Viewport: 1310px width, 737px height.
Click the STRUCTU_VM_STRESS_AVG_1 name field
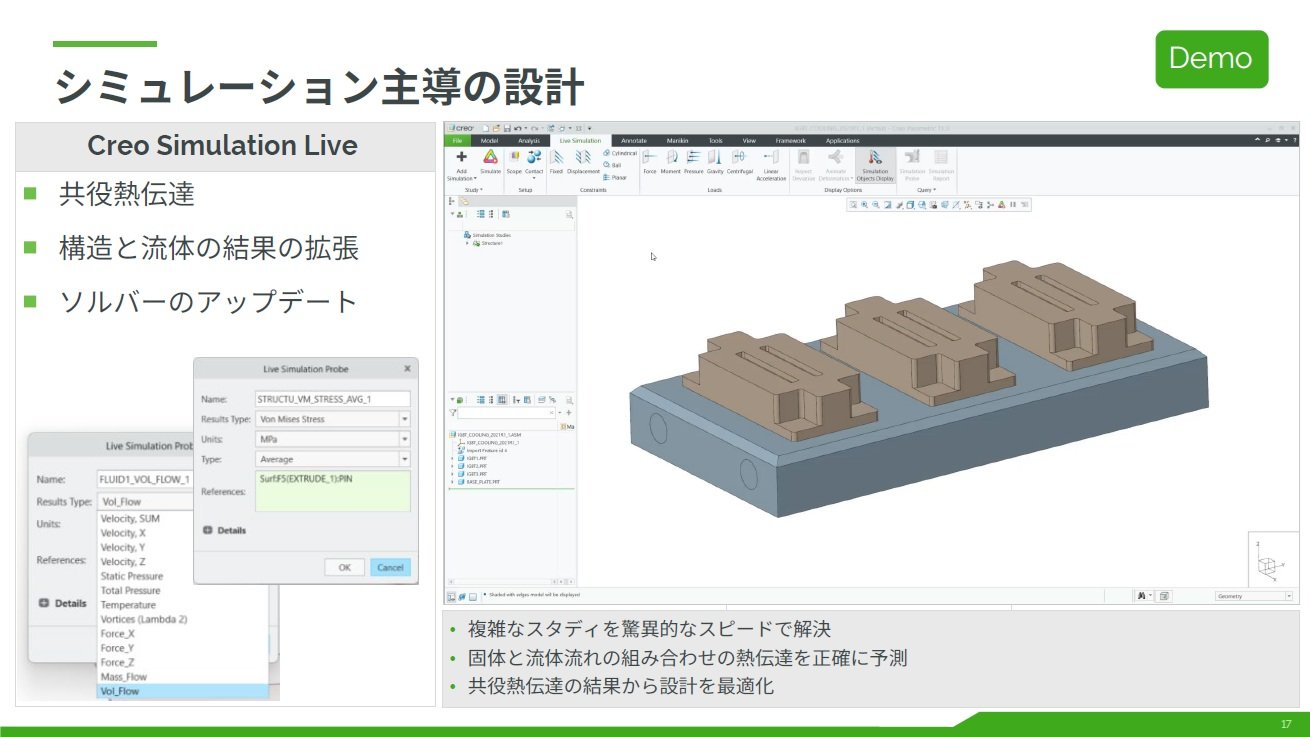click(x=333, y=399)
